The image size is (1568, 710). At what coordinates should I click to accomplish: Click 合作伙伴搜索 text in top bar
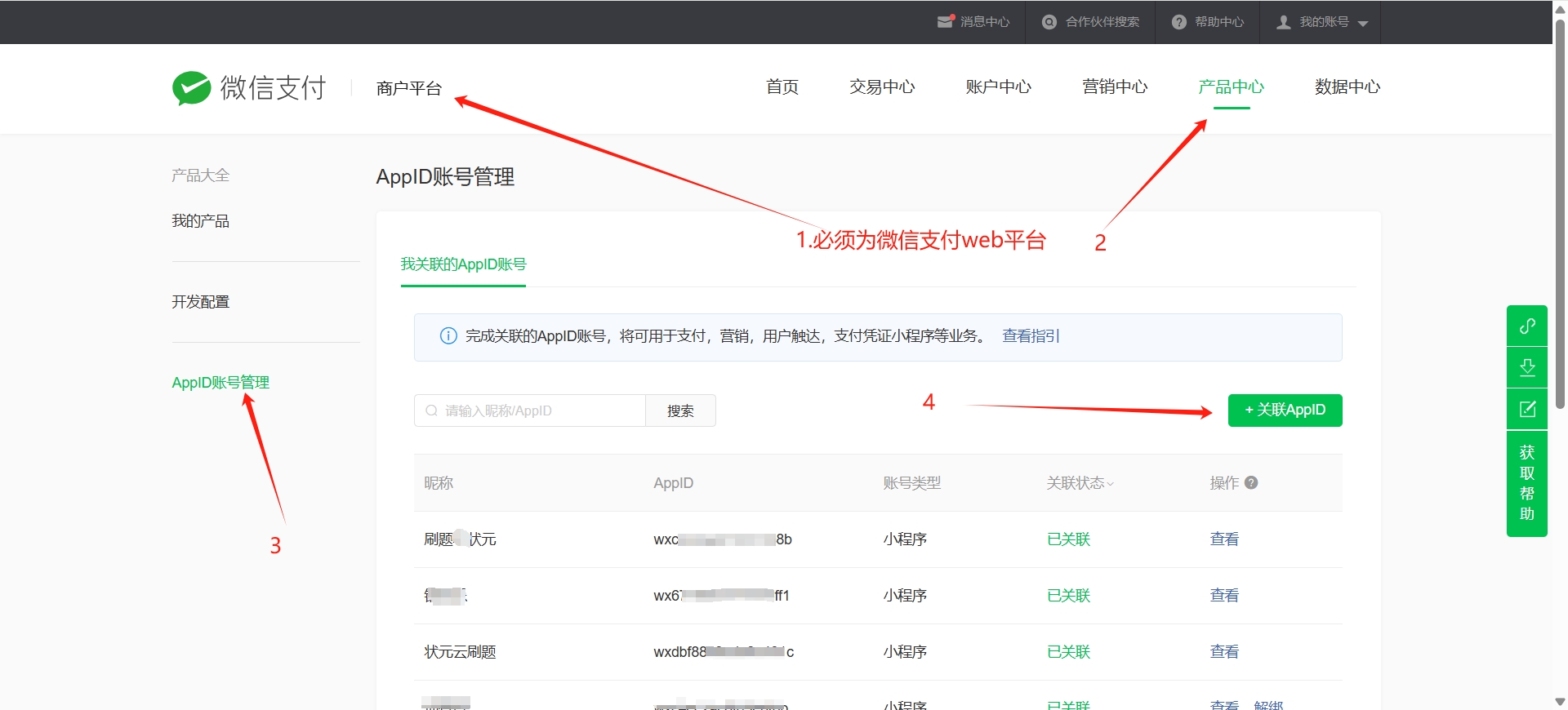click(x=1102, y=22)
